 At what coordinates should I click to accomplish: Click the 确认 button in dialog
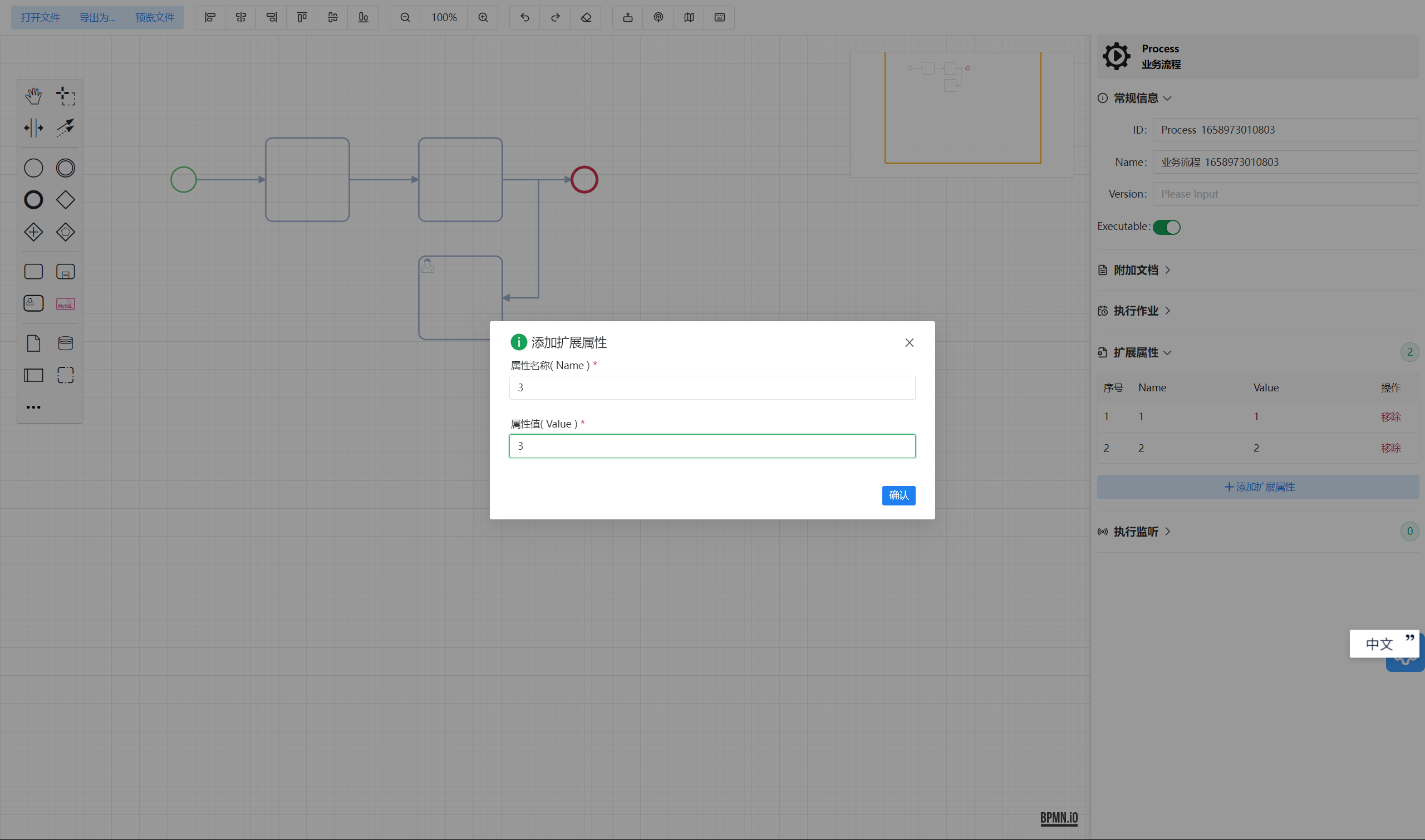898,495
